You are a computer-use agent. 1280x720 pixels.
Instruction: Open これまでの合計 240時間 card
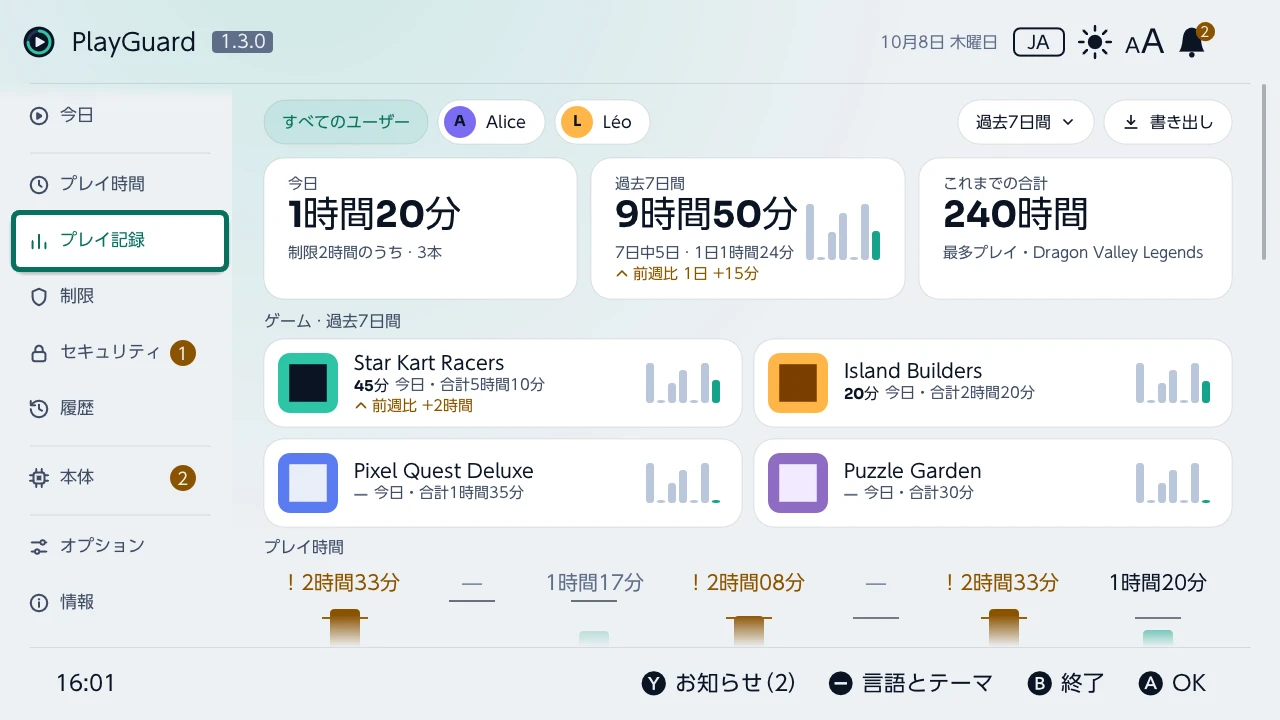coord(1075,228)
